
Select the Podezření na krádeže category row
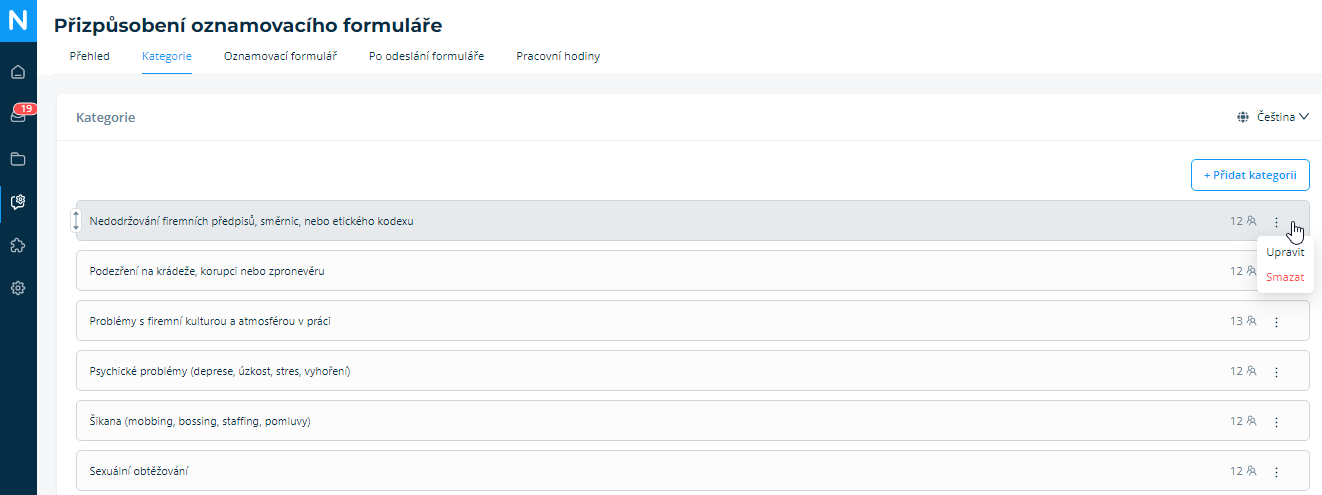[692, 271]
